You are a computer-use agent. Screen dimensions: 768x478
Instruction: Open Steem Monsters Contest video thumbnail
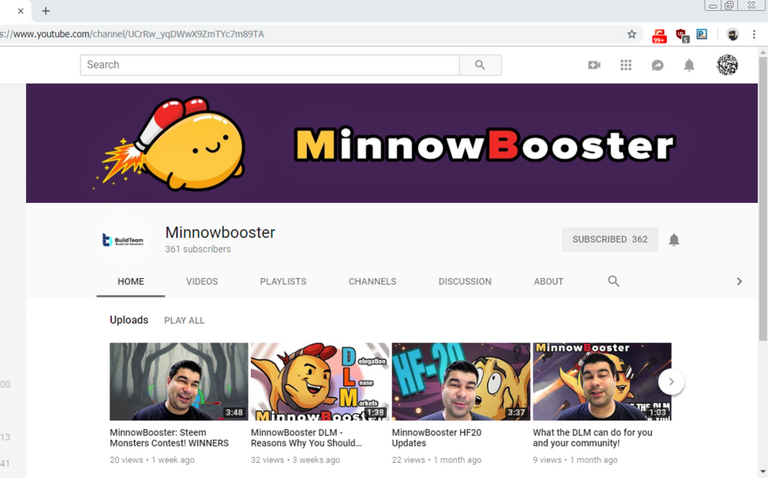[179, 382]
